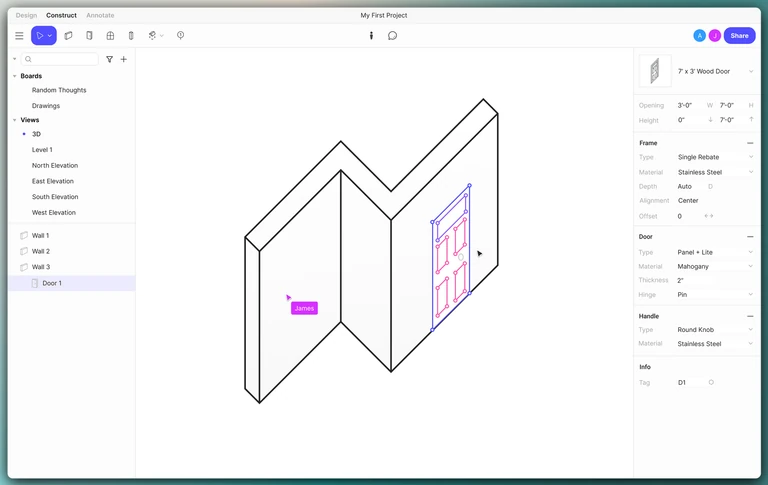The image size is (768, 485).
Task: Open the hamburger main menu
Action: [x=19, y=36]
